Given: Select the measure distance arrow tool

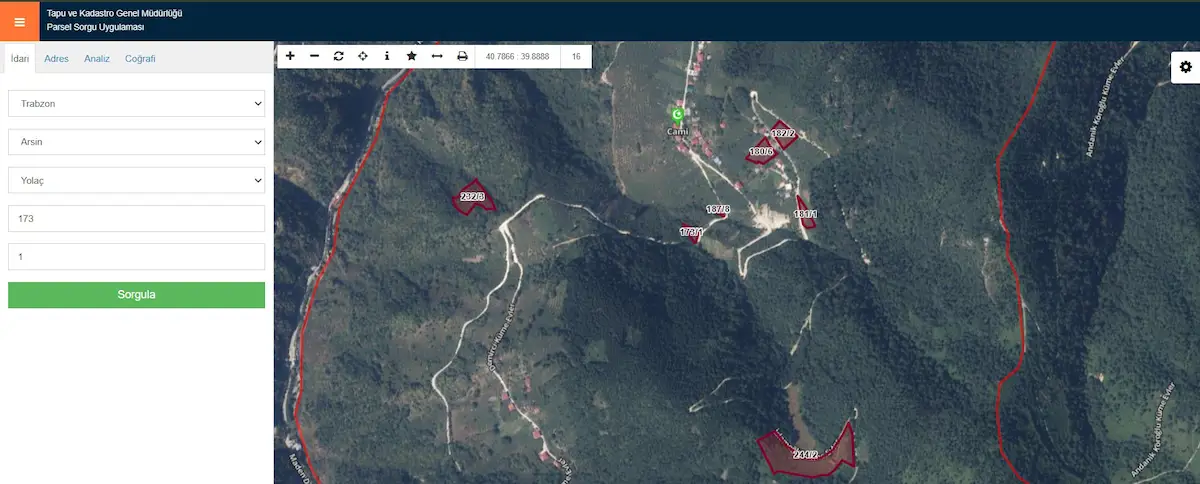Looking at the screenshot, I should (x=437, y=56).
